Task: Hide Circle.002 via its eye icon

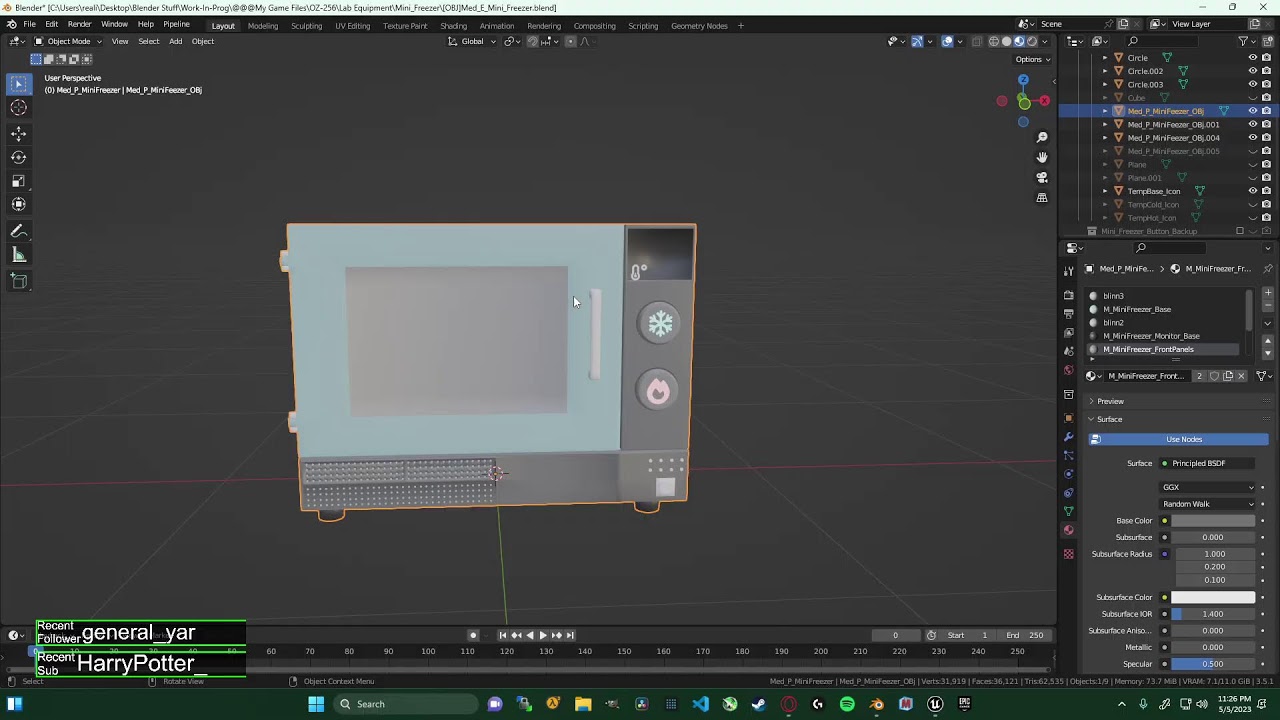Action: [x=1252, y=71]
